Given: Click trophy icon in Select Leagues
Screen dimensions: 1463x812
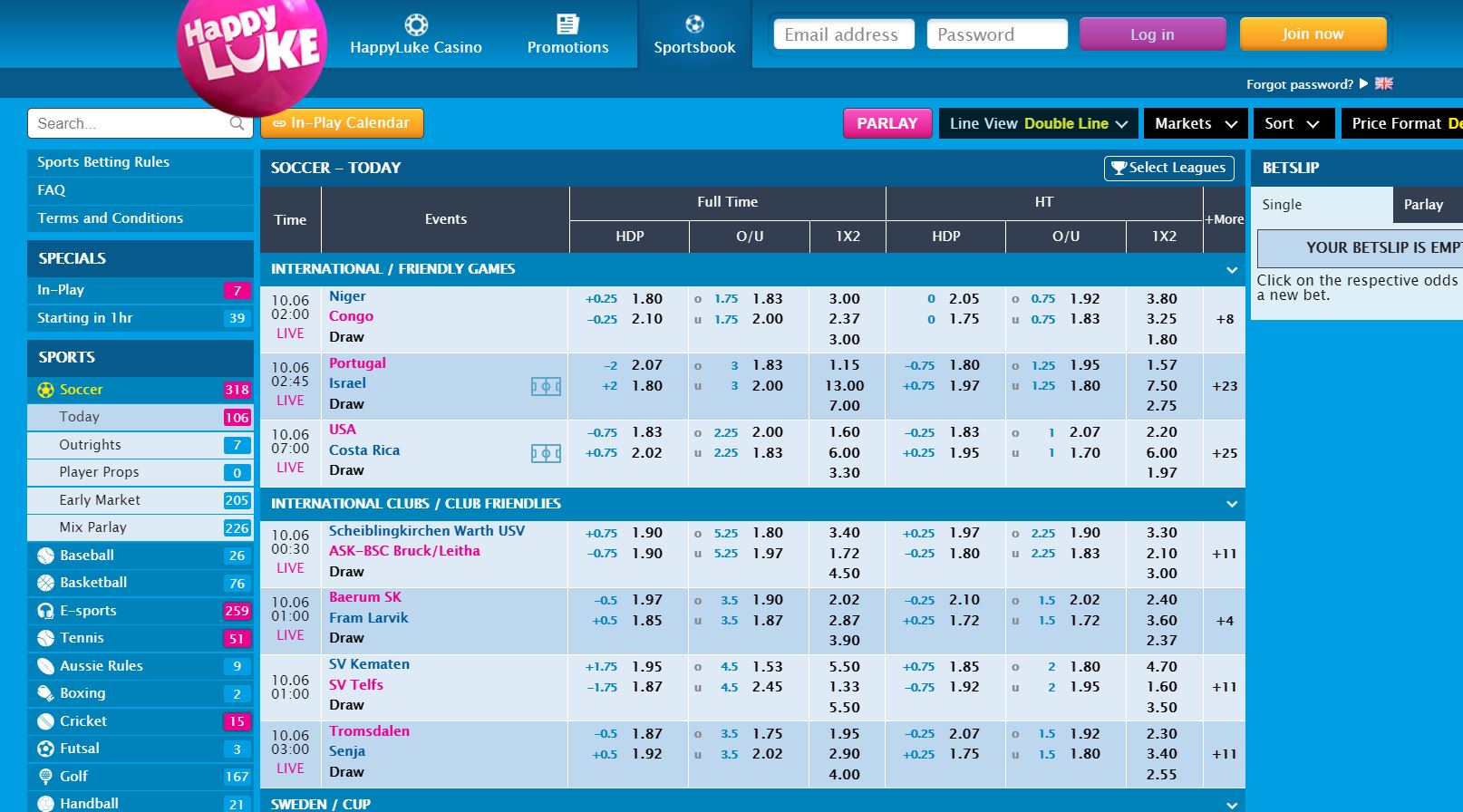Looking at the screenshot, I should [x=1119, y=168].
